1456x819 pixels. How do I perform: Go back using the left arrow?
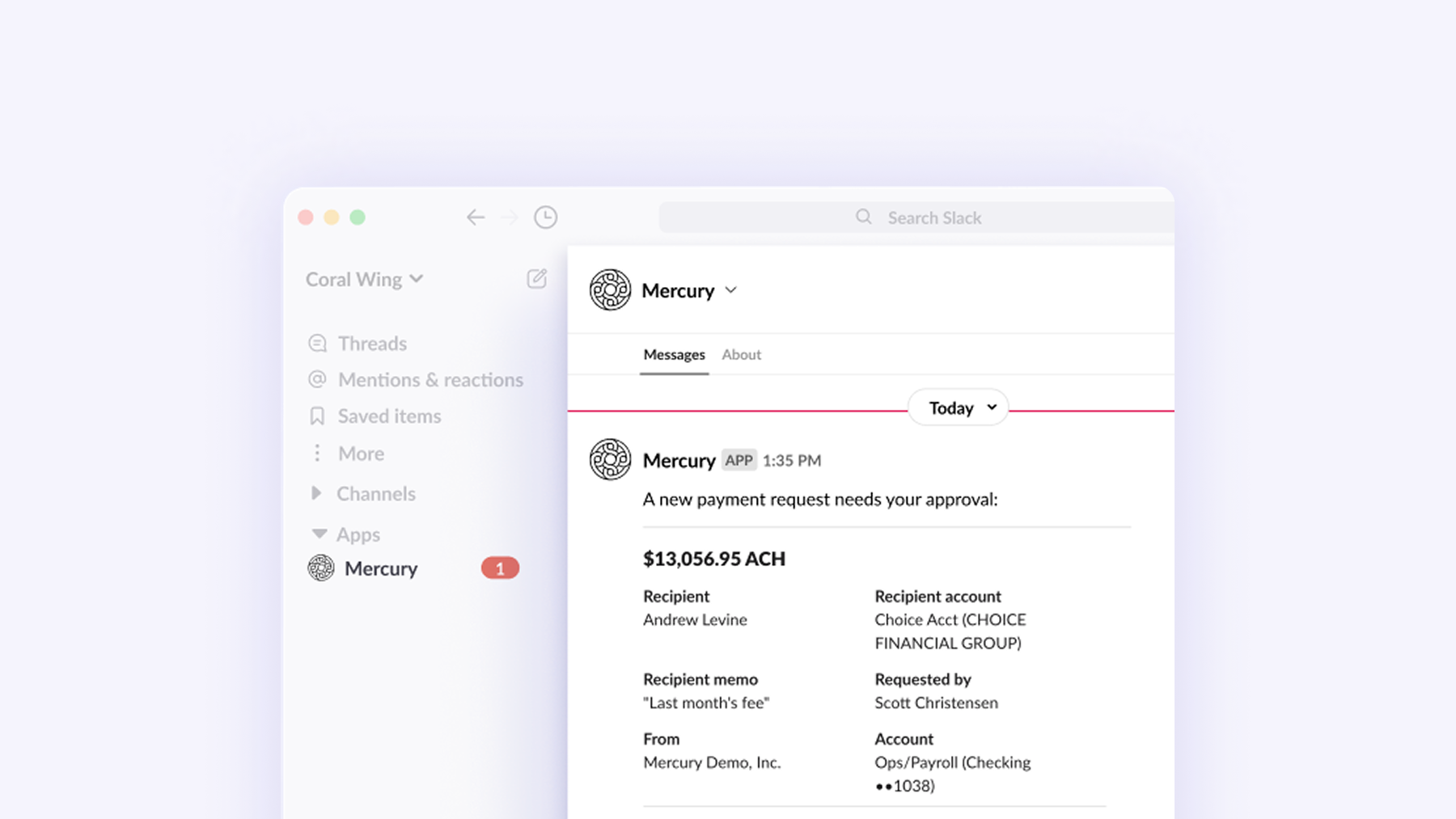(476, 217)
